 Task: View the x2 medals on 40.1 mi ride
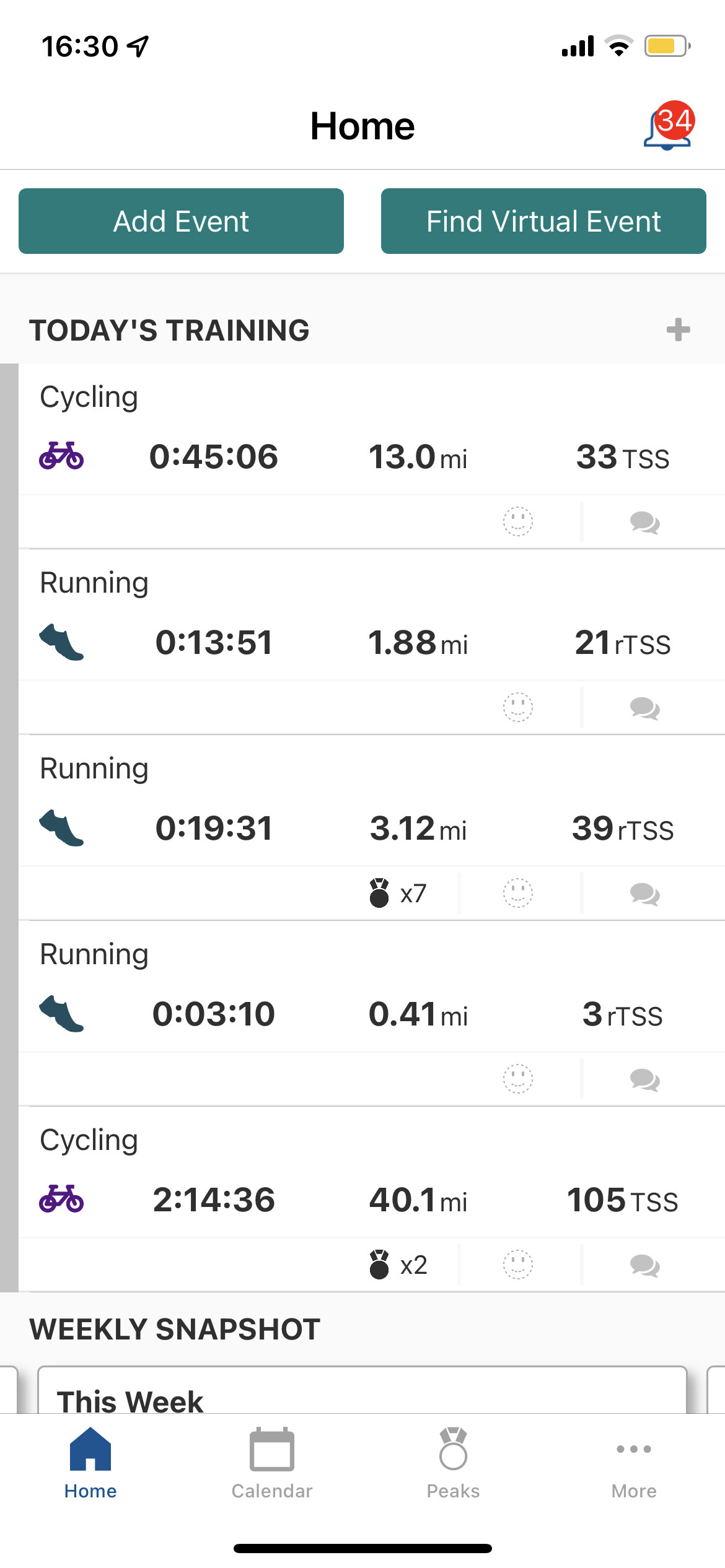[398, 1265]
